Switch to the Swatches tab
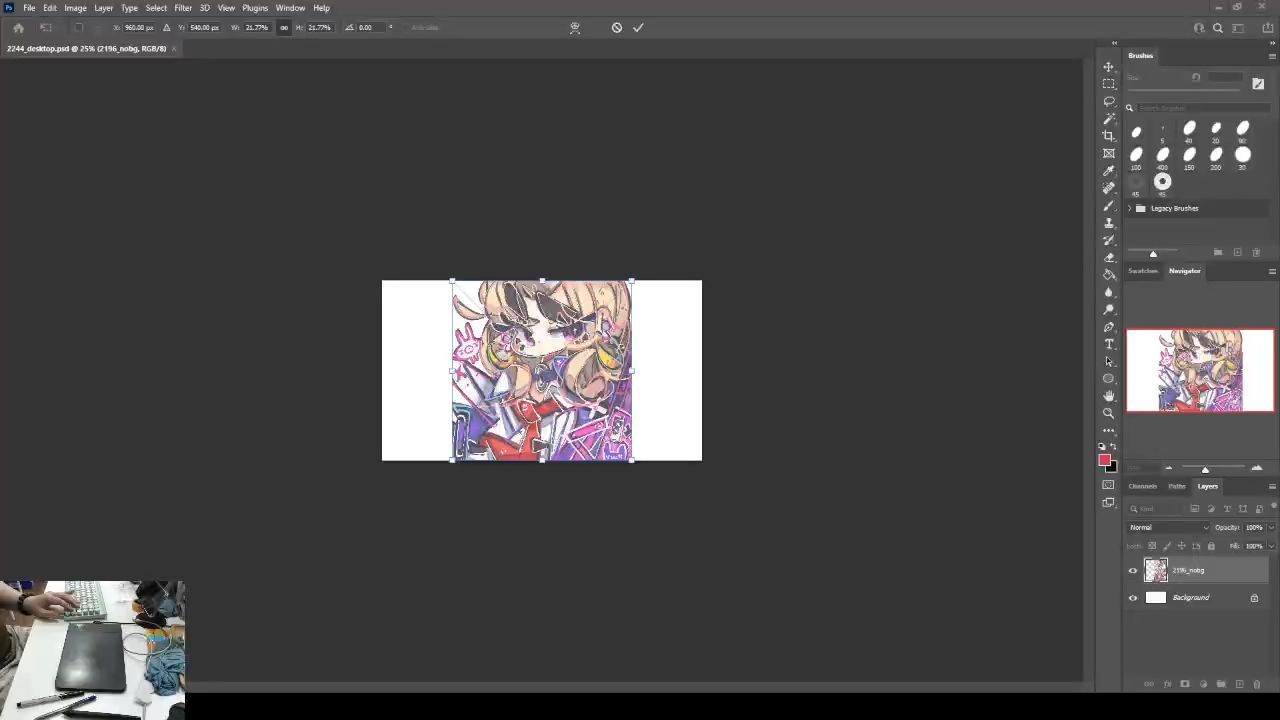Image resolution: width=1280 pixels, height=720 pixels. click(1142, 271)
